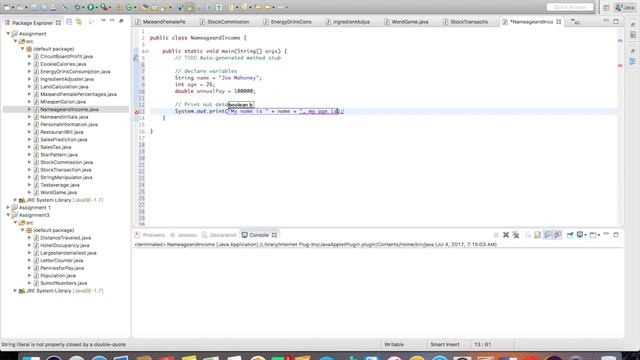The height and width of the screenshot is (360, 640).
Task: Maximize the editor area
Action: pyautogui.click(x=616, y=21)
